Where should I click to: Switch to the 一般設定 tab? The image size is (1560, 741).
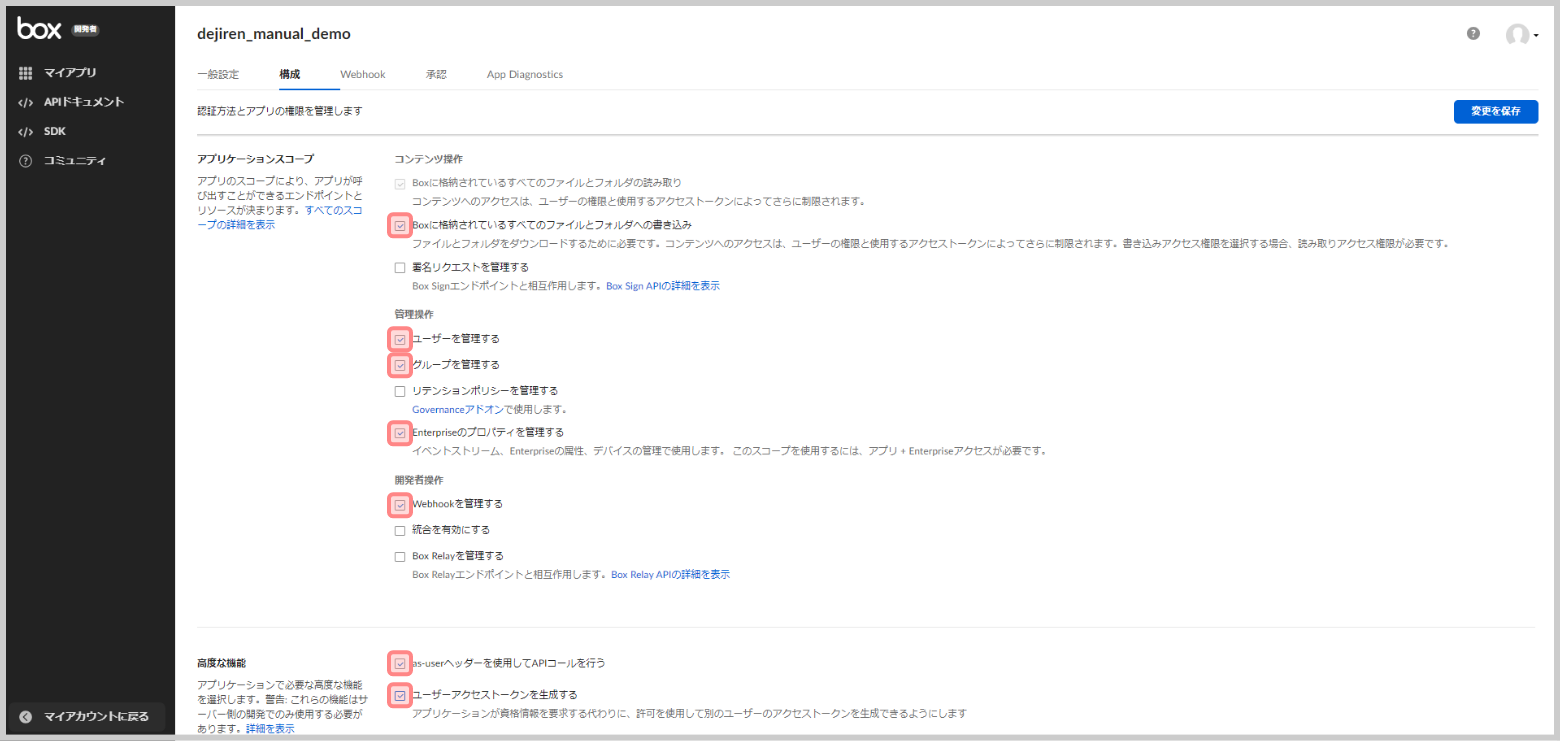218,74
